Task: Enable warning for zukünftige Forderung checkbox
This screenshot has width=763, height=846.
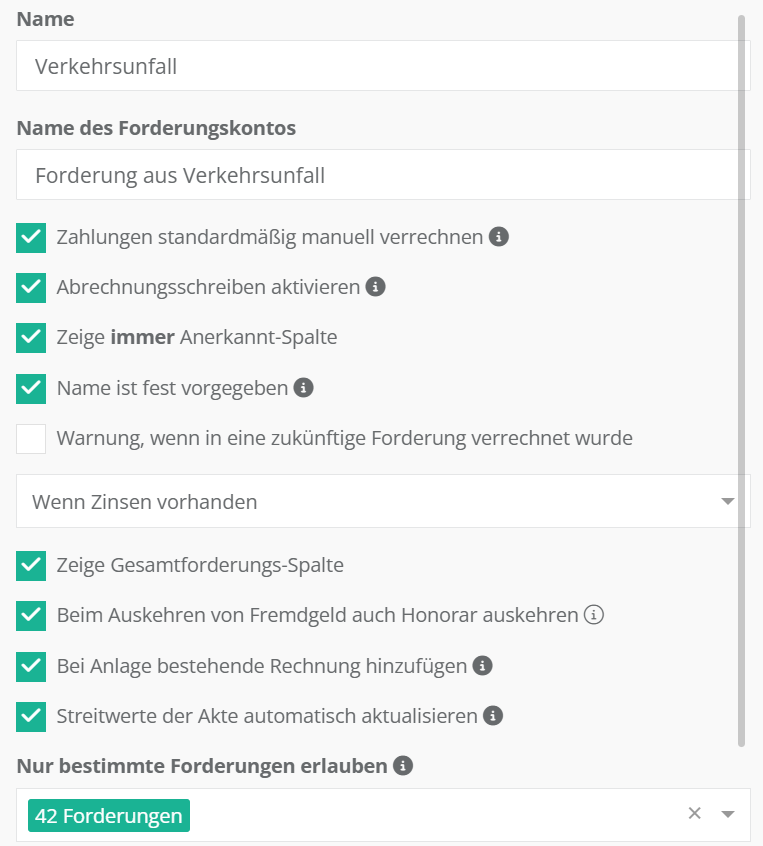Action: 31,438
